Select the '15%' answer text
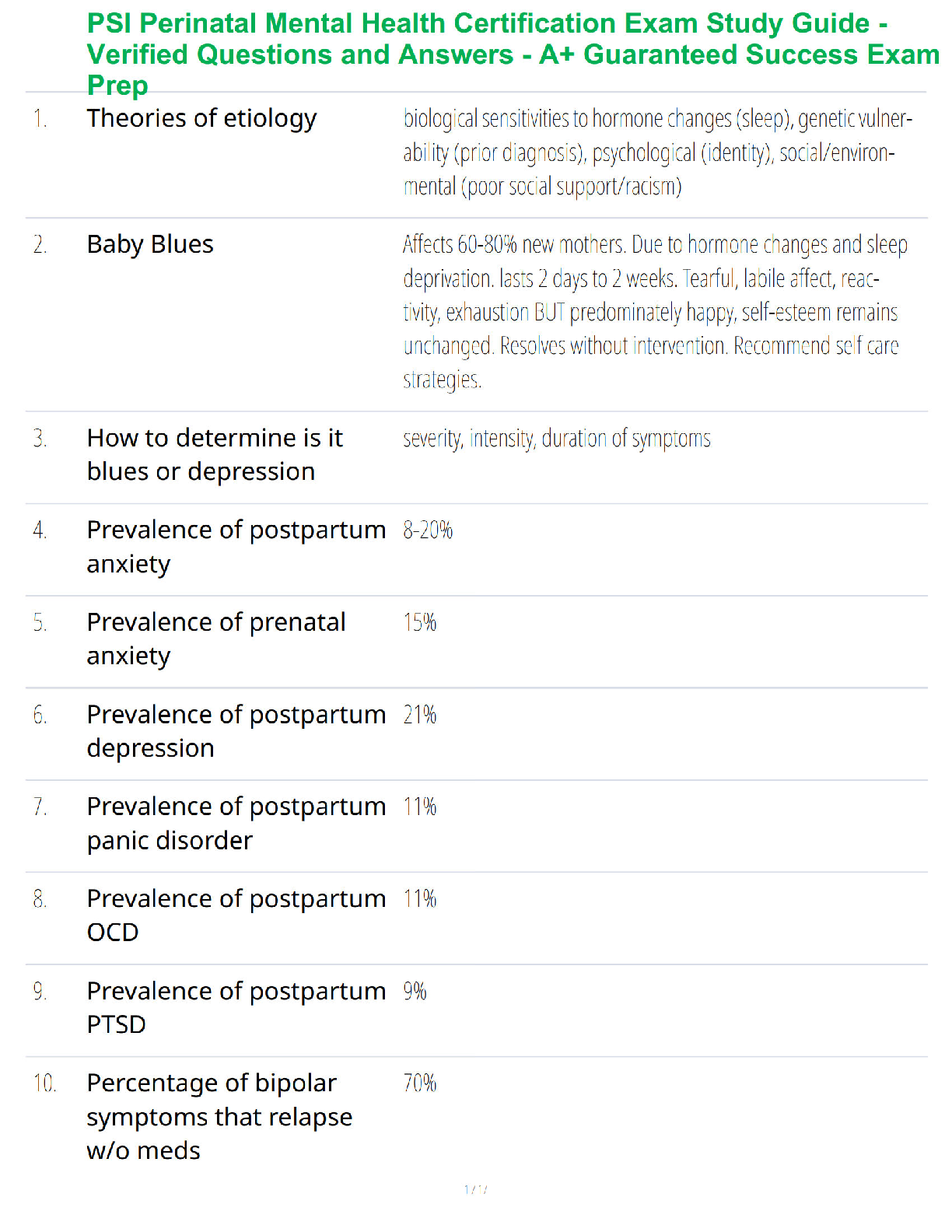 [x=420, y=623]
